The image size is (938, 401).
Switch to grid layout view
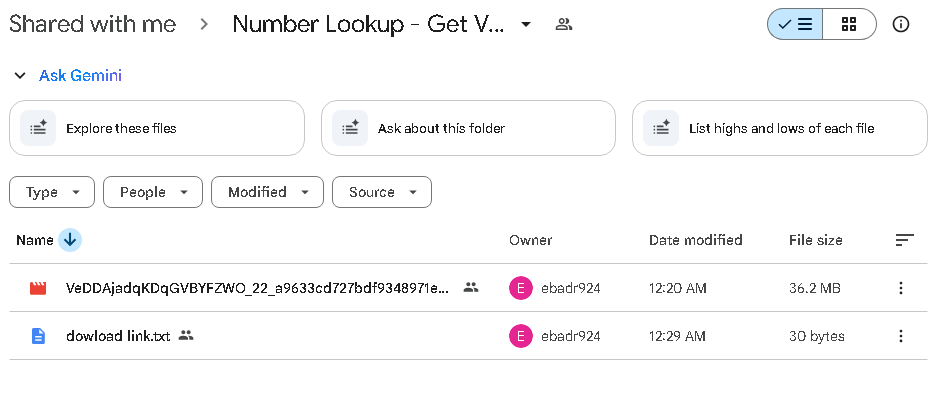(x=849, y=25)
